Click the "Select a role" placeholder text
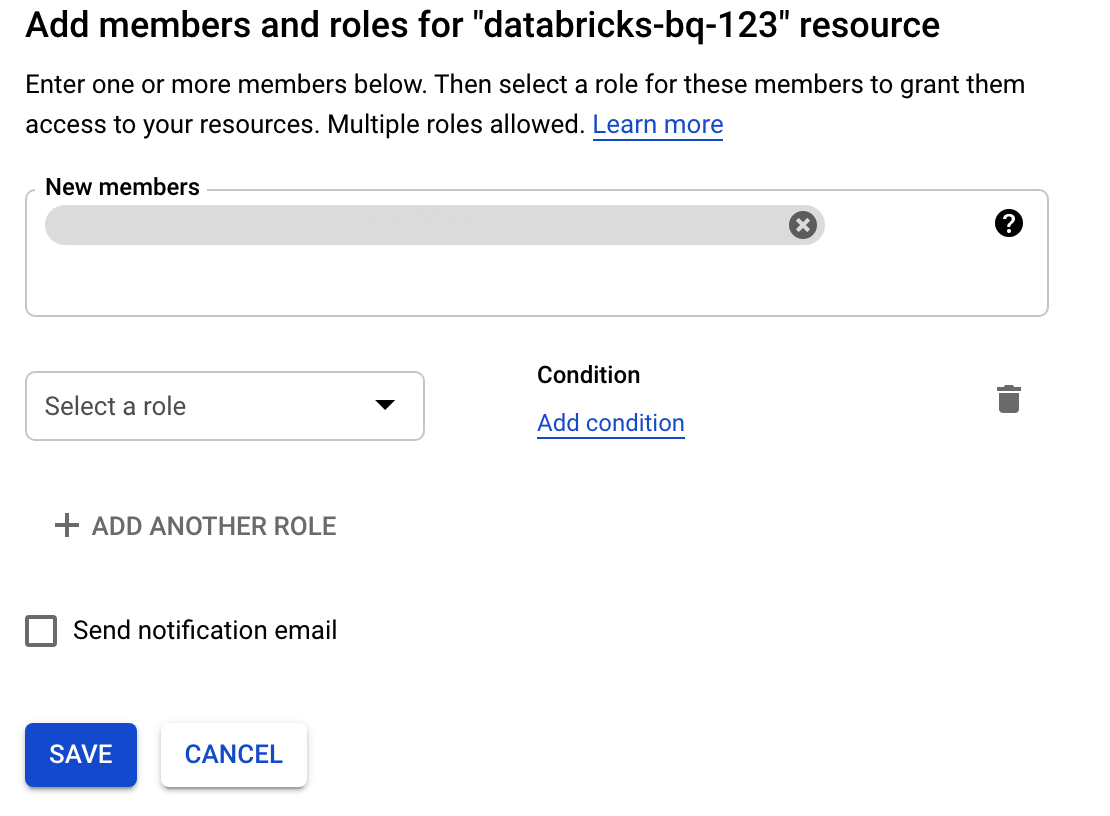The width and height of the screenshot is (1110, 816). coord(115,406)
